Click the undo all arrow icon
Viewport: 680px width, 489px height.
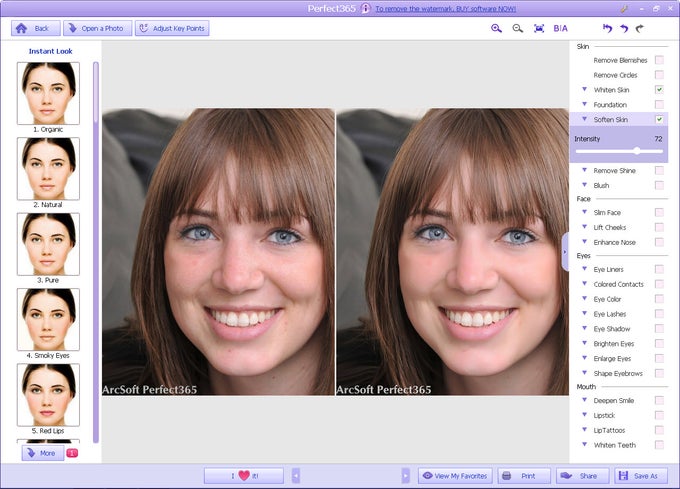[x=608, y=29]
